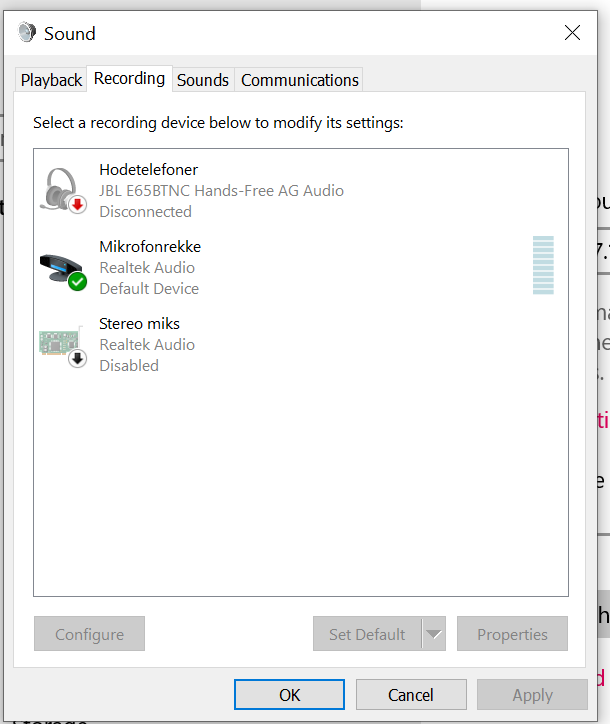The image size is (610, 724).
Task: Click the Stereo miks sound card icon
Action: pos(58,342)
